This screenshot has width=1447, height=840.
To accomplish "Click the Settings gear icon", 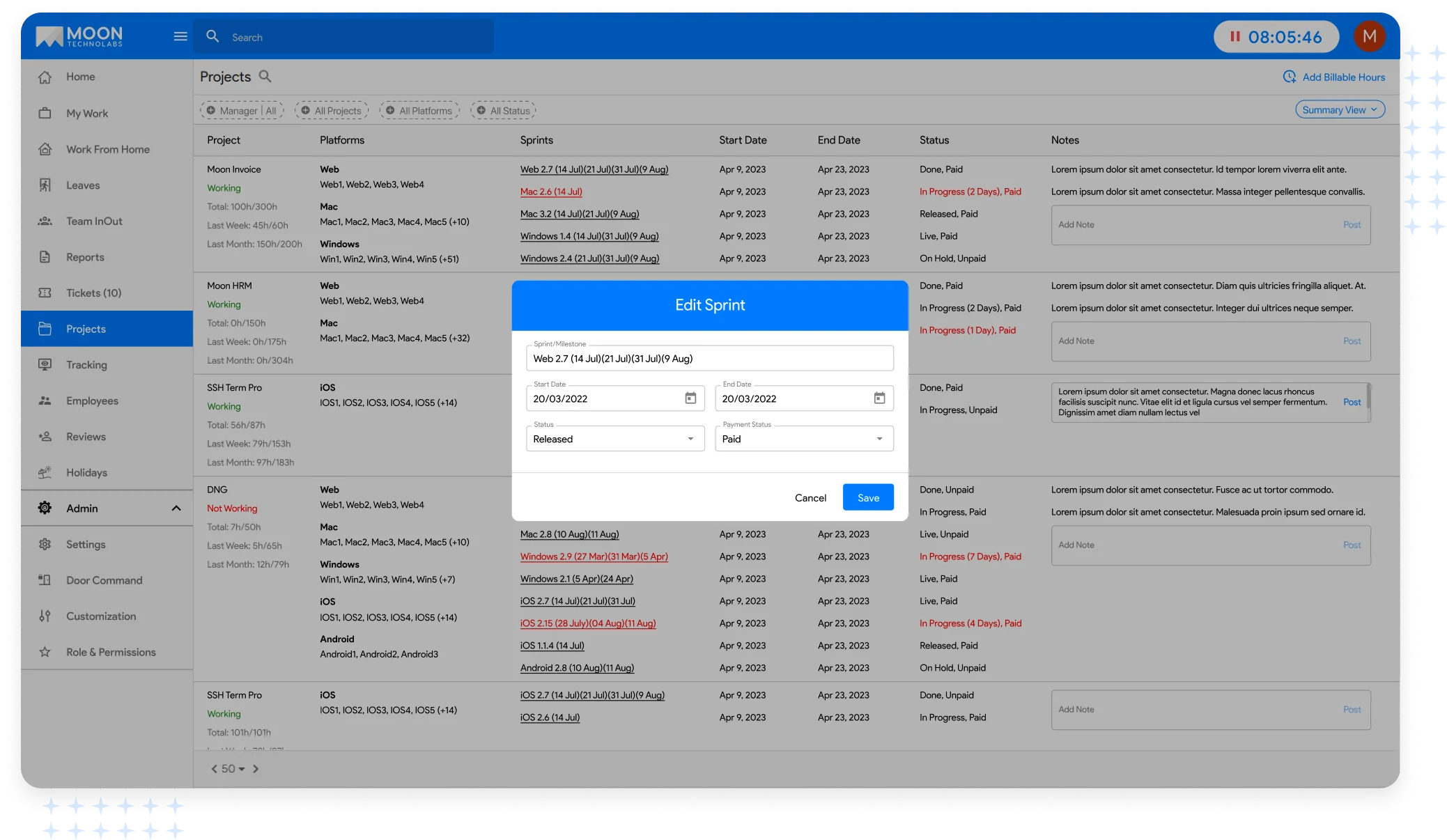I will click(45, 544).
